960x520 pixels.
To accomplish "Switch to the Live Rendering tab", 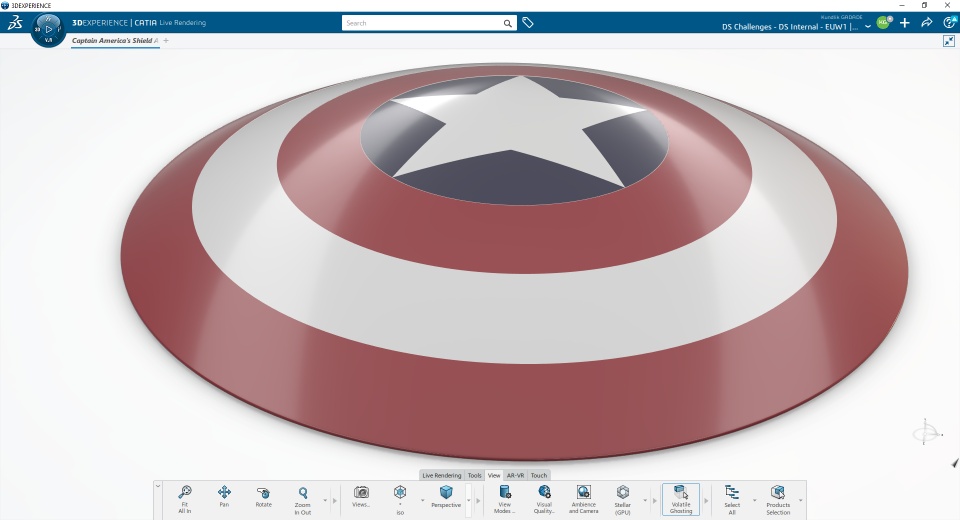I will pyautogui.click(x=441, y=475).
